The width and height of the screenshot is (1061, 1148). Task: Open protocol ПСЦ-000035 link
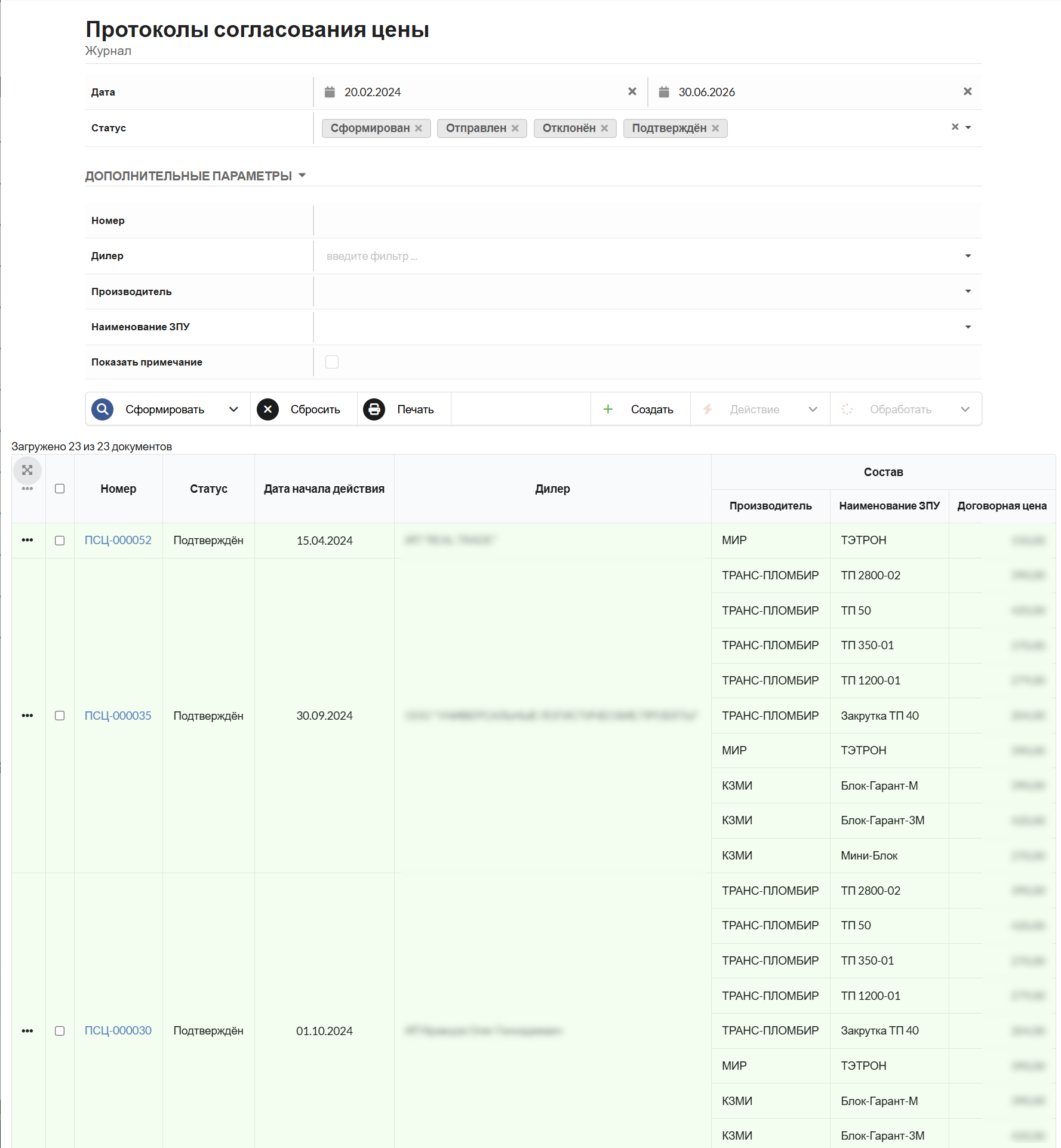(x=118, y=716)
